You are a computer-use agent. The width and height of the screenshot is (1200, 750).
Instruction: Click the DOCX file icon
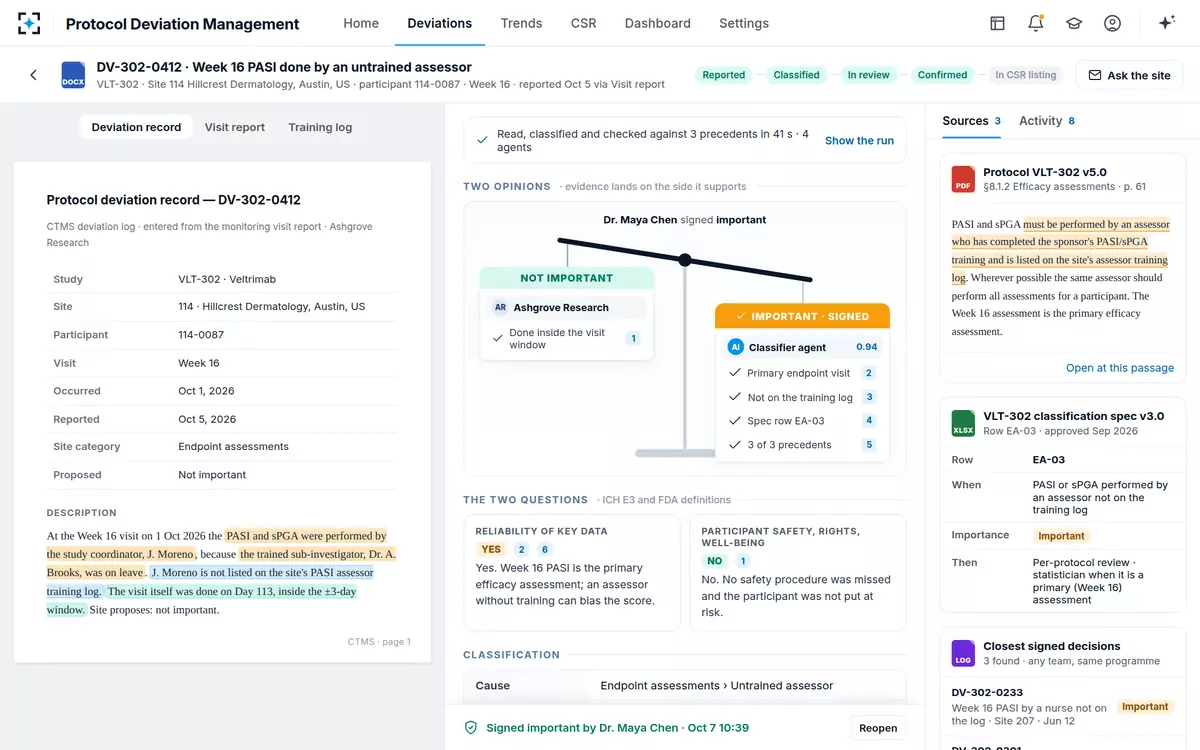73,75
